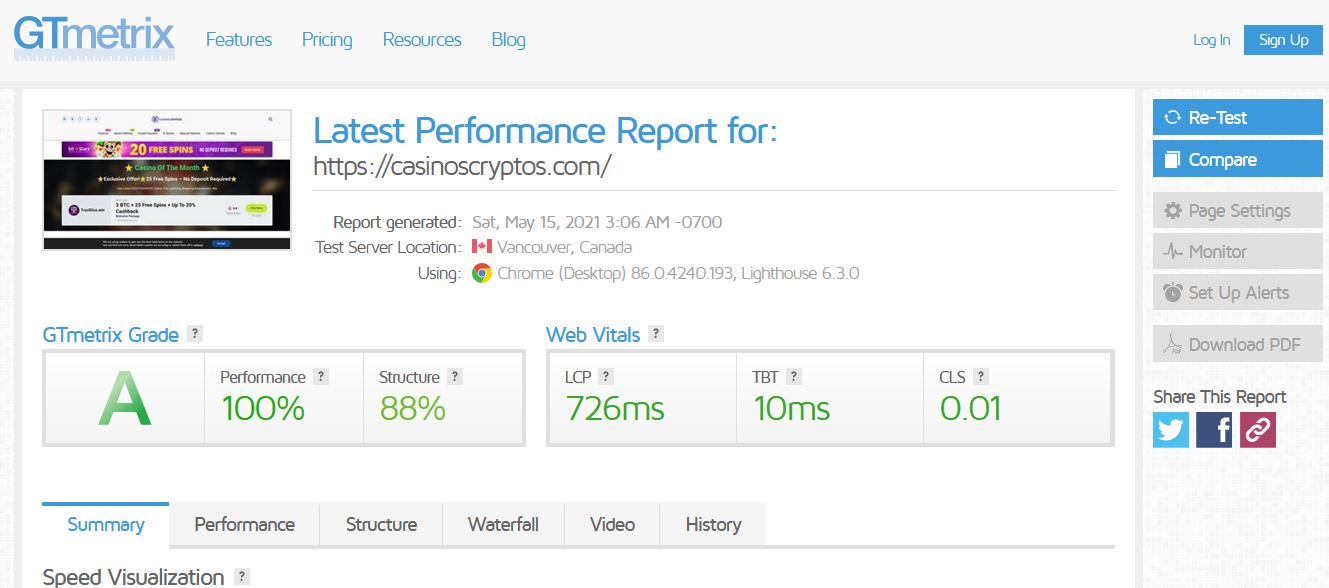Click the 88% Structure value
Image resolution: width=1329 pixels, height=588 pixels.
tap(412, 408)
